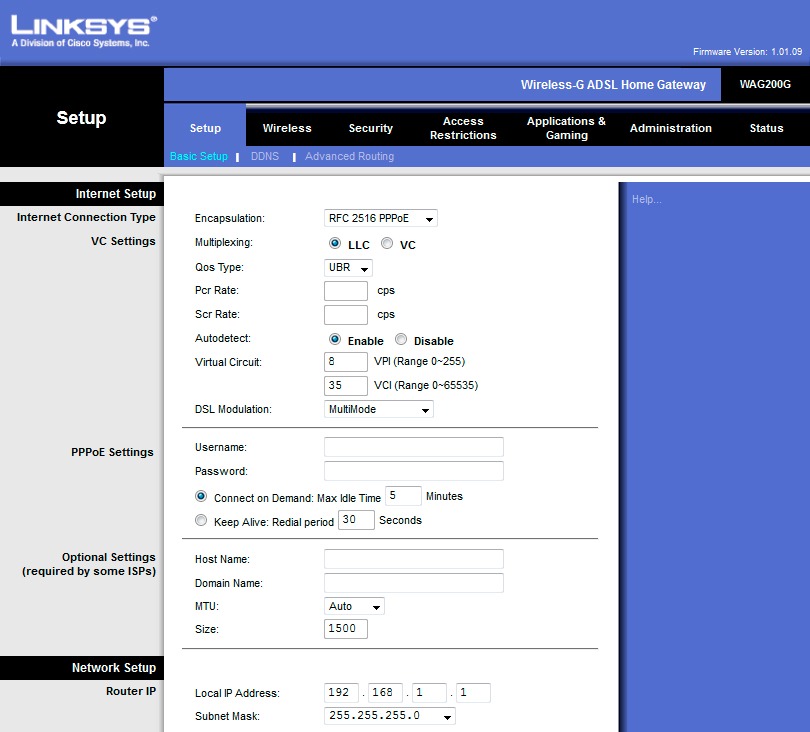Click Wireless-G ADSL Home Gateway title
810x732 pixels.
[x=613, y=85]
